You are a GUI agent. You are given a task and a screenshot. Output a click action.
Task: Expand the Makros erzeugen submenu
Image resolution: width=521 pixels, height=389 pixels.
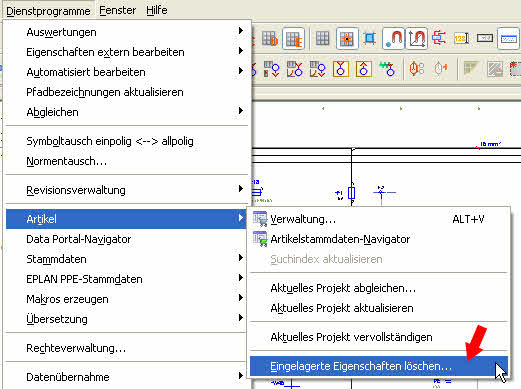(127, 299)
